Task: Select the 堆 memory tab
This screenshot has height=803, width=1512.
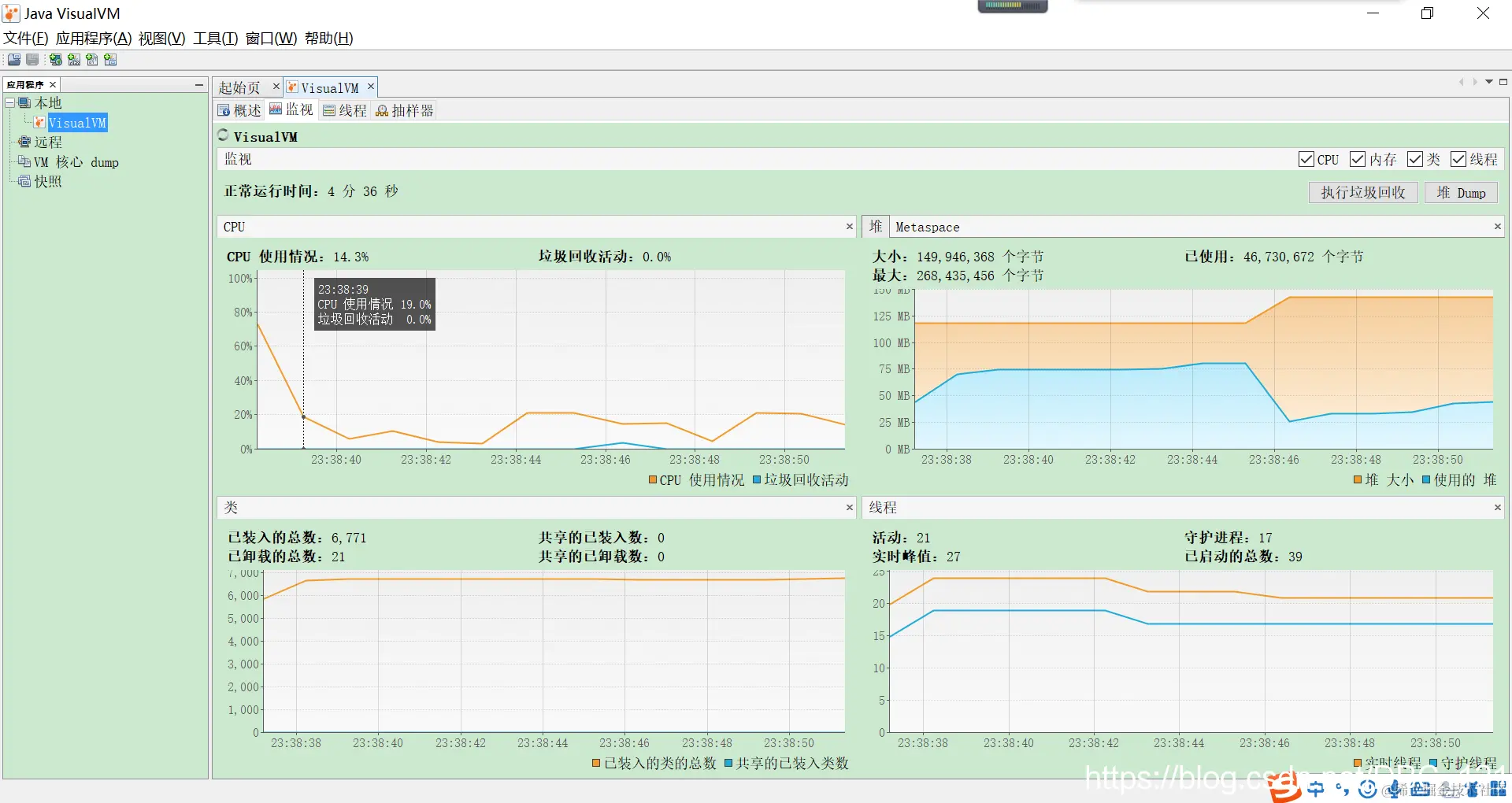Action: click(876, 227)
